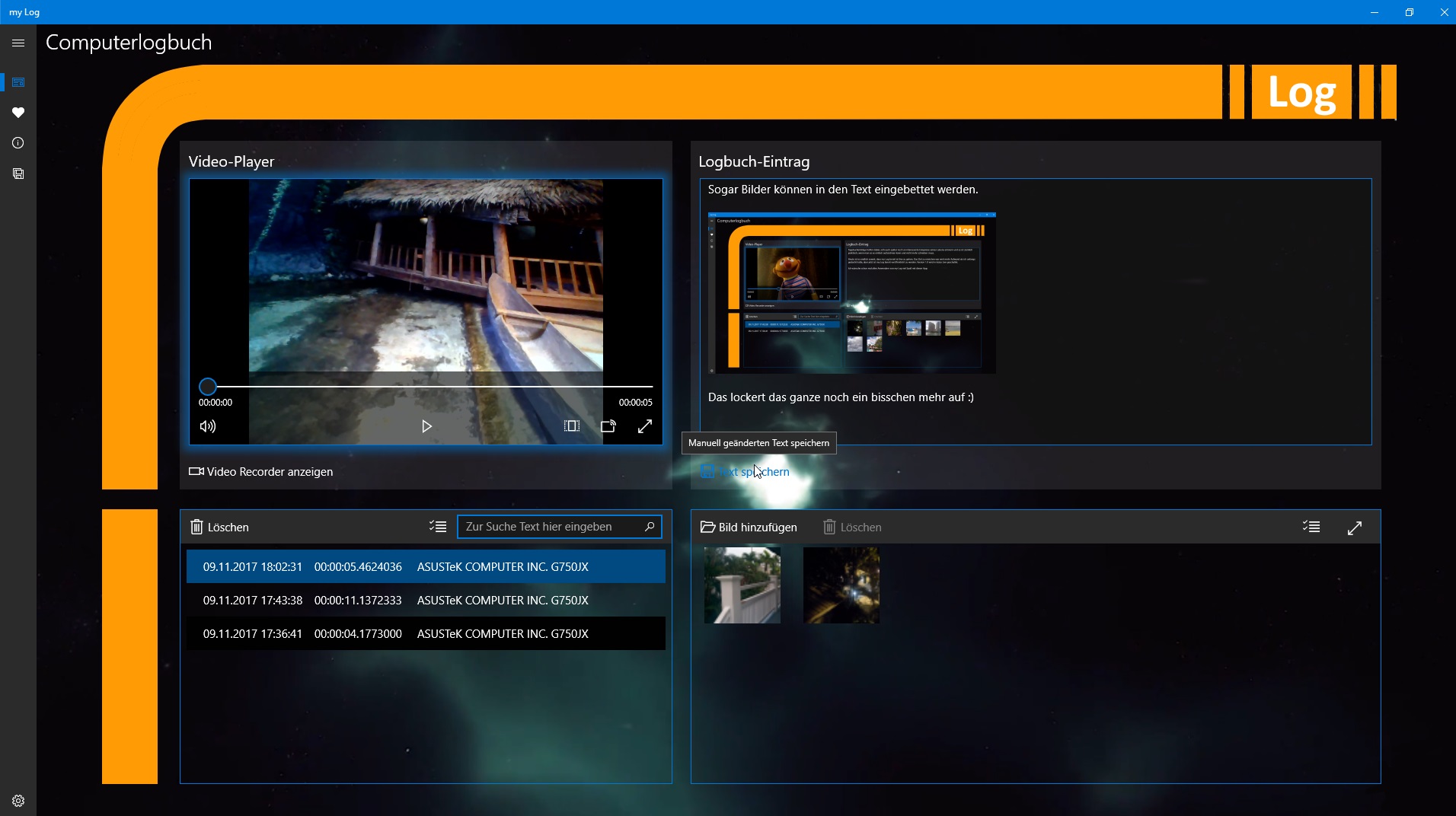
Task: Toggle multi-select mode in log list
Action: point(438,527)
